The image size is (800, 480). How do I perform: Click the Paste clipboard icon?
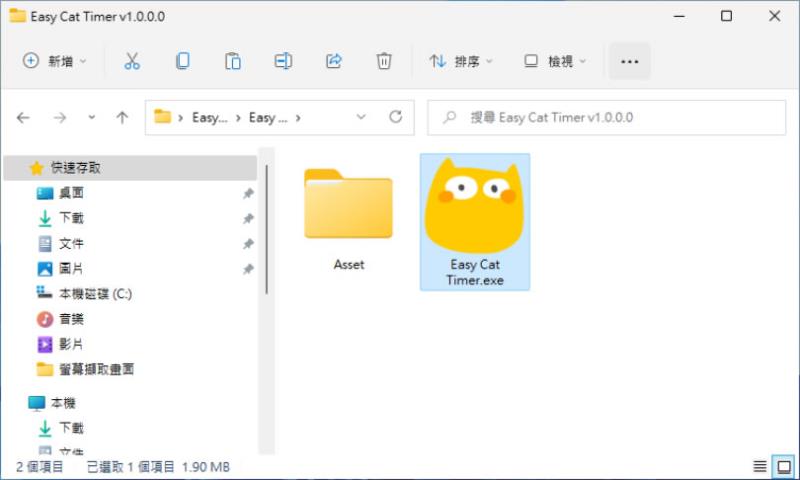(233, 61)
